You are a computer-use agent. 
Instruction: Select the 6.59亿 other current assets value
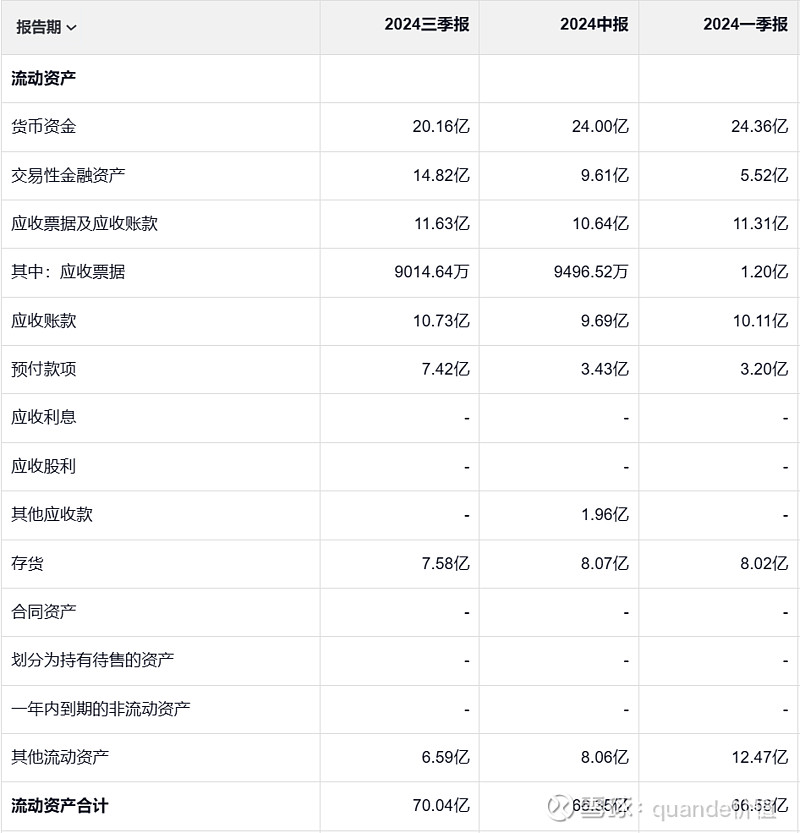pos(445,757)
